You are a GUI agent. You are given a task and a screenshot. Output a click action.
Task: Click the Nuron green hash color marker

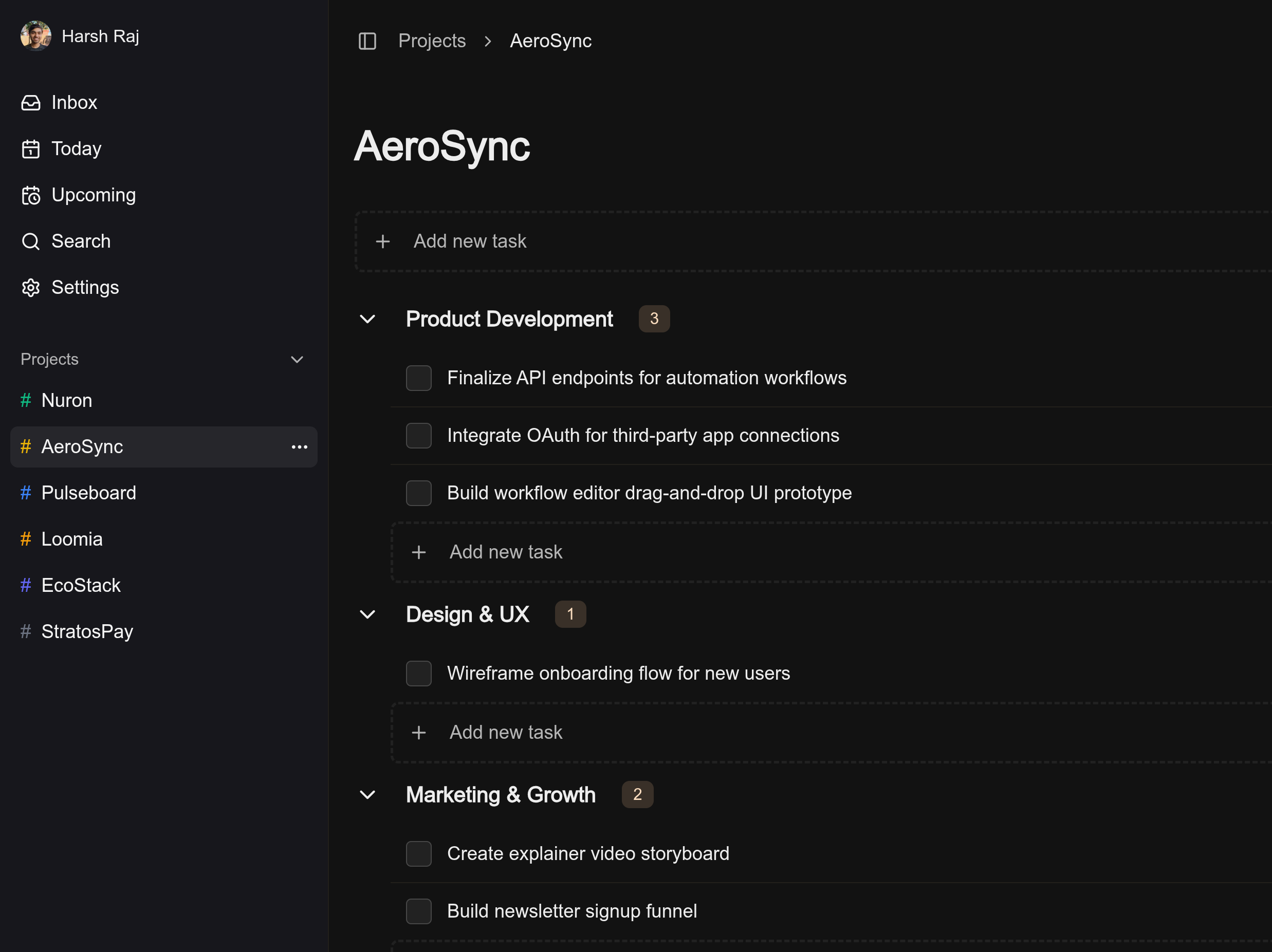pyautogui.click(x=25, y=400)
